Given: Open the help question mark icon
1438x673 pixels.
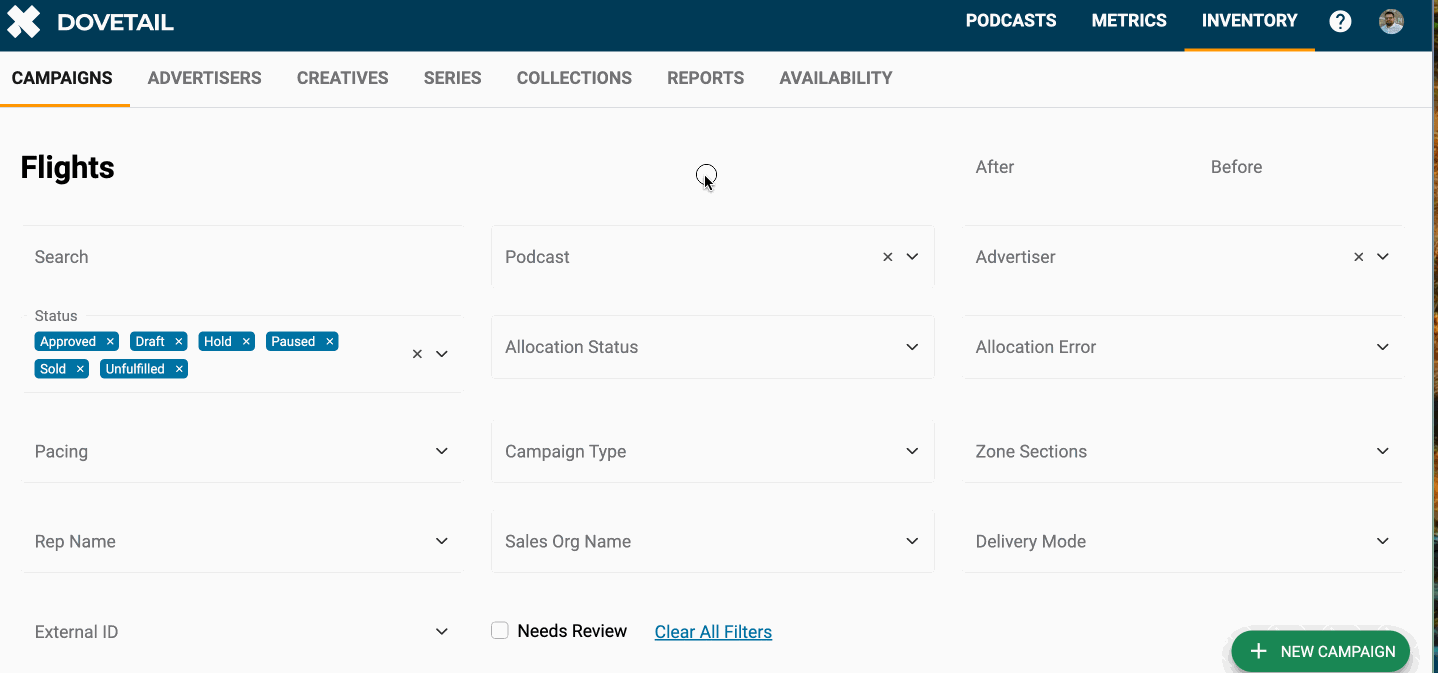Looking at the screenshot, I should coord(1340,21).
